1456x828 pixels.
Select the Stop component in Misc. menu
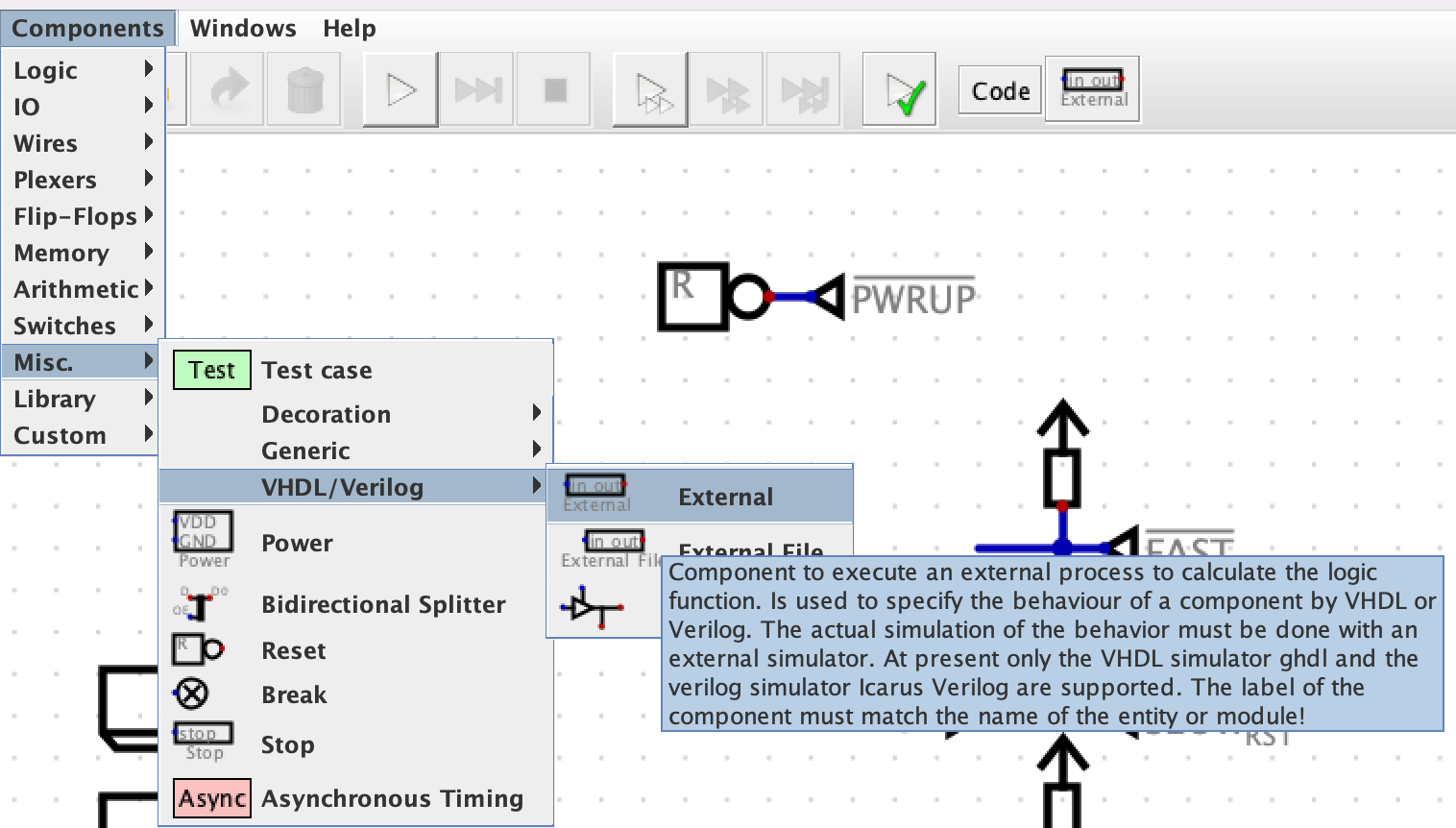point(287,745)
